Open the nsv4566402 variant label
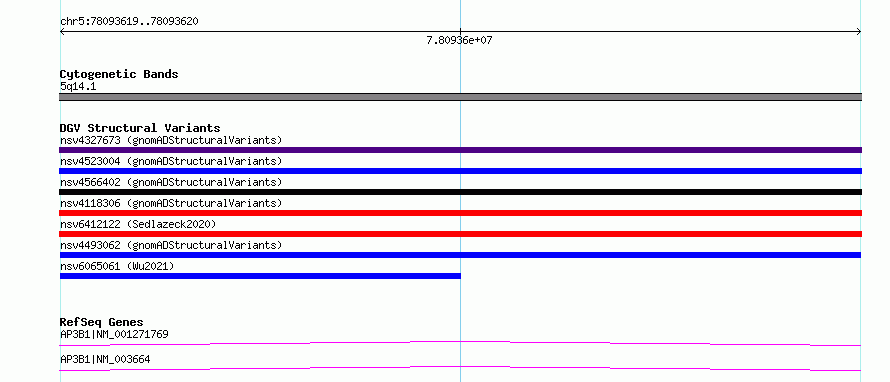The height and width of the screenshot is (382, 890). pos(171,182)
